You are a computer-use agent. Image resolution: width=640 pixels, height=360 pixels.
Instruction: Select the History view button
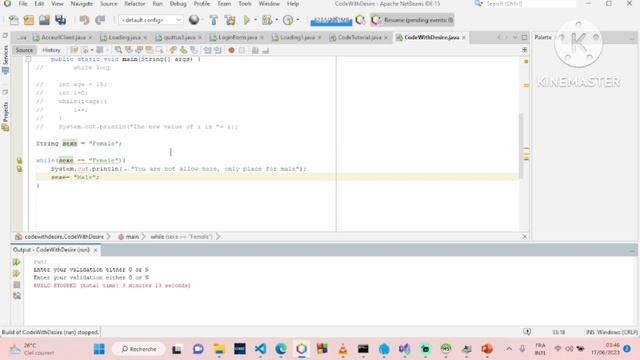click(51, 50)
